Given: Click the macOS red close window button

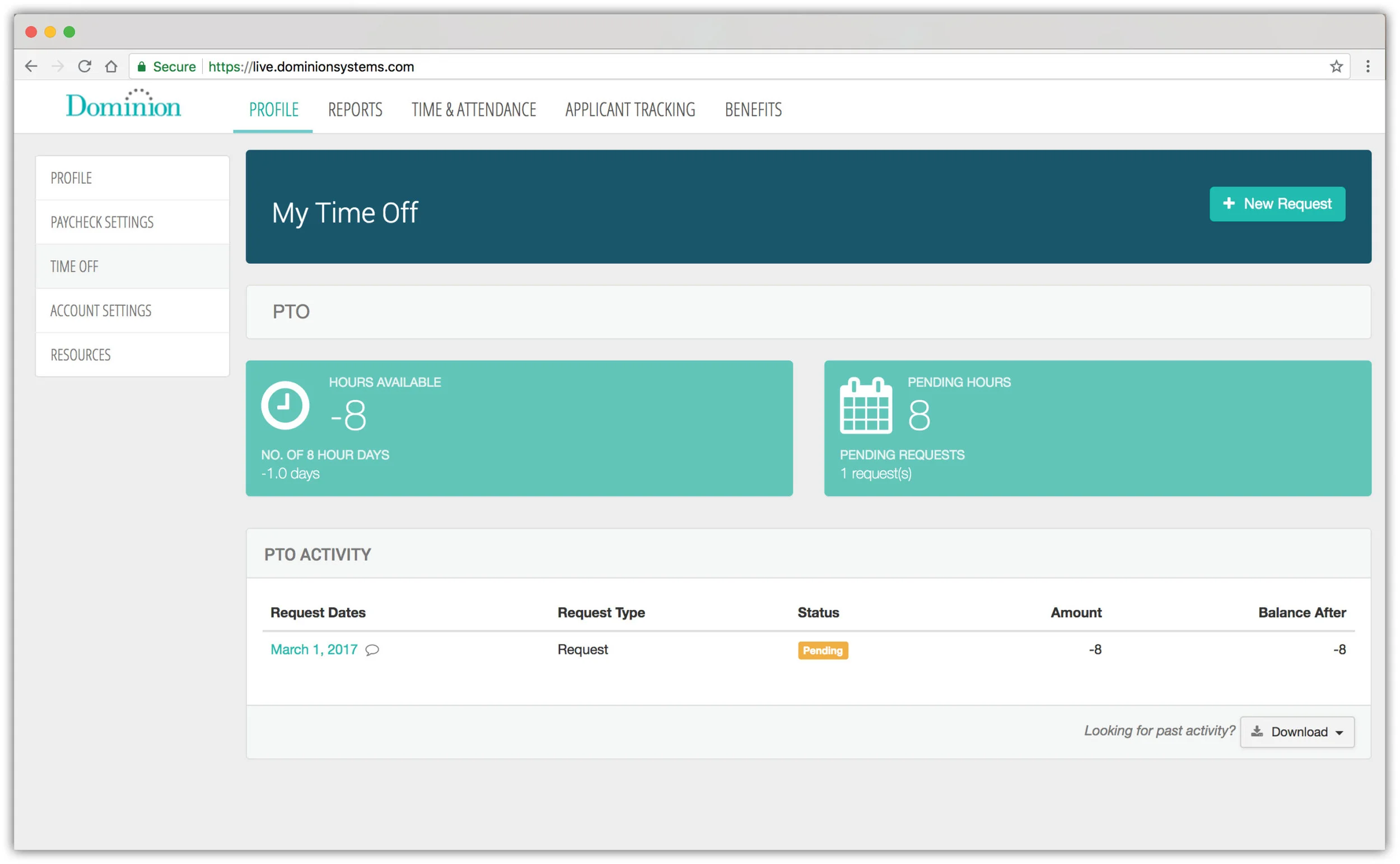Looking at the screenshot, I should pyautogui.click(x=31, y=32).
